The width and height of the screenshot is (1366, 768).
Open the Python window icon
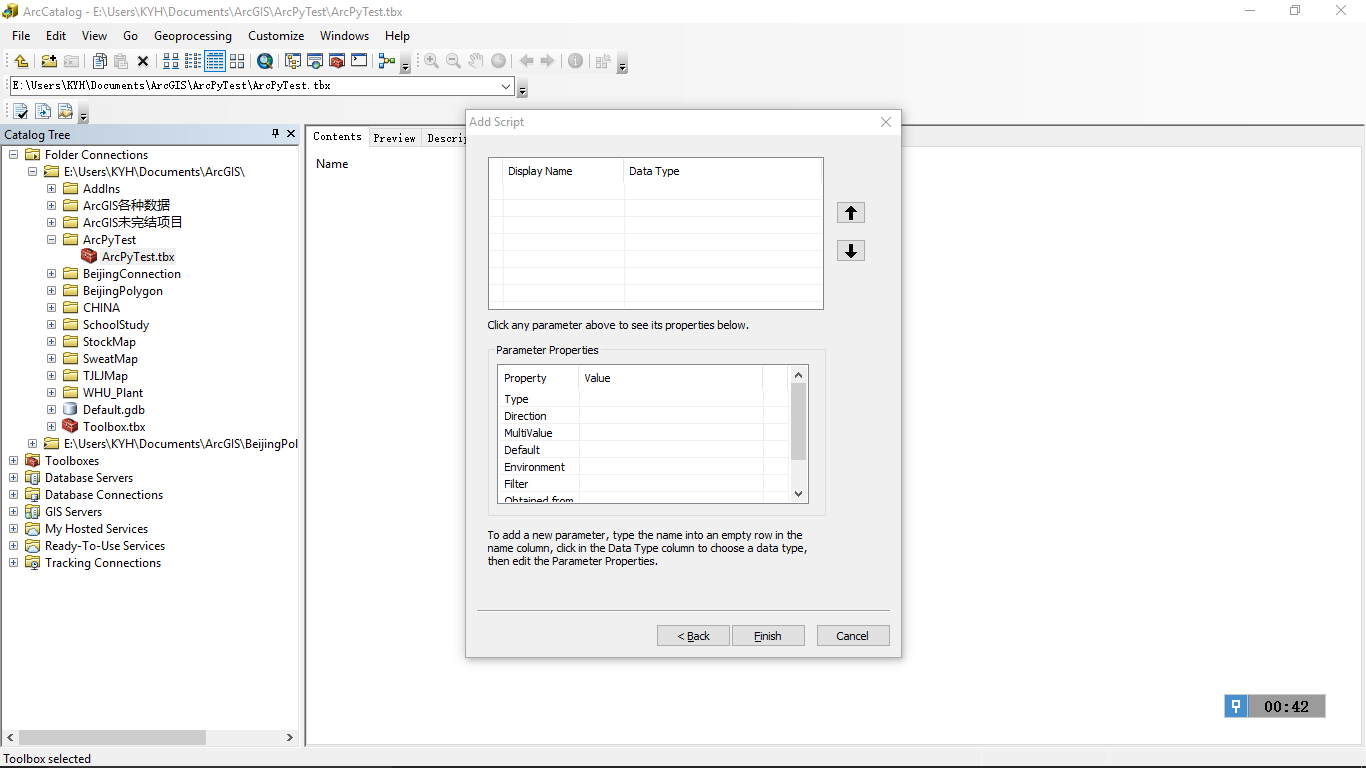[x=359, y=61]
